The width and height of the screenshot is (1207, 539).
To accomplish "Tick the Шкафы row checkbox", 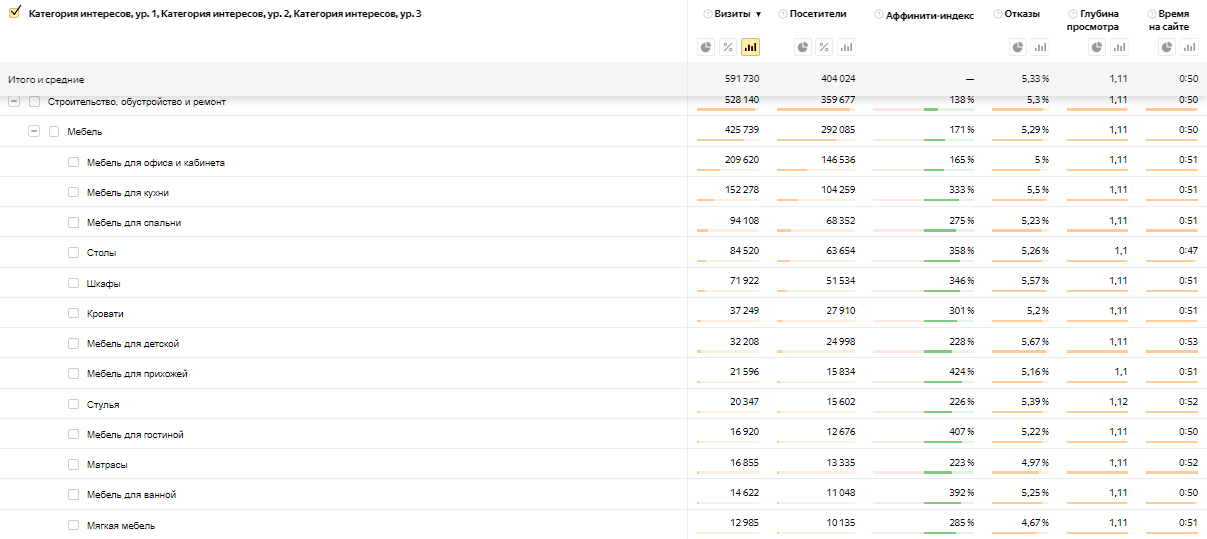I will click(73, 283).
